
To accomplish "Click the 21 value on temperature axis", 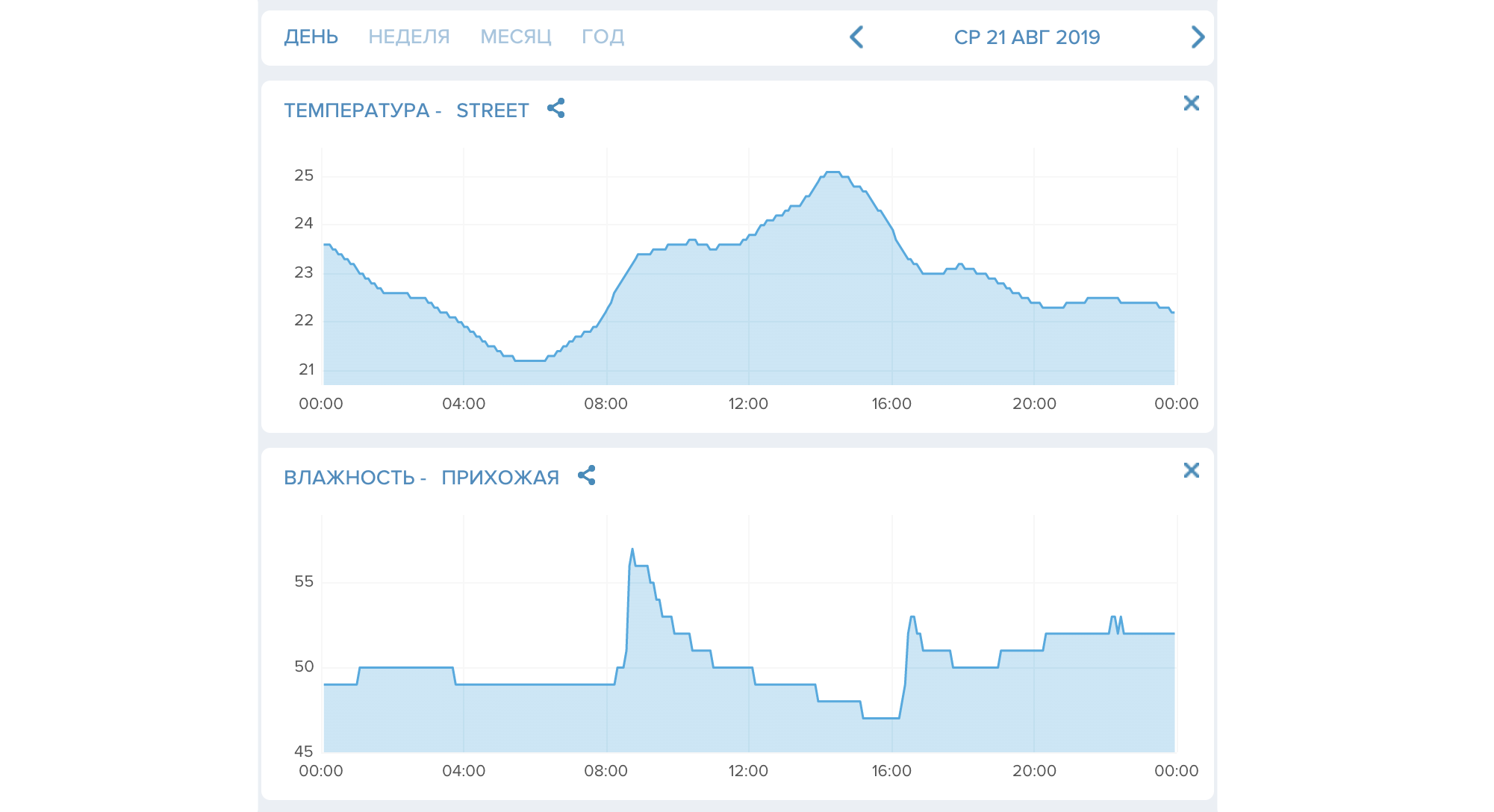I will coord(306,369).
